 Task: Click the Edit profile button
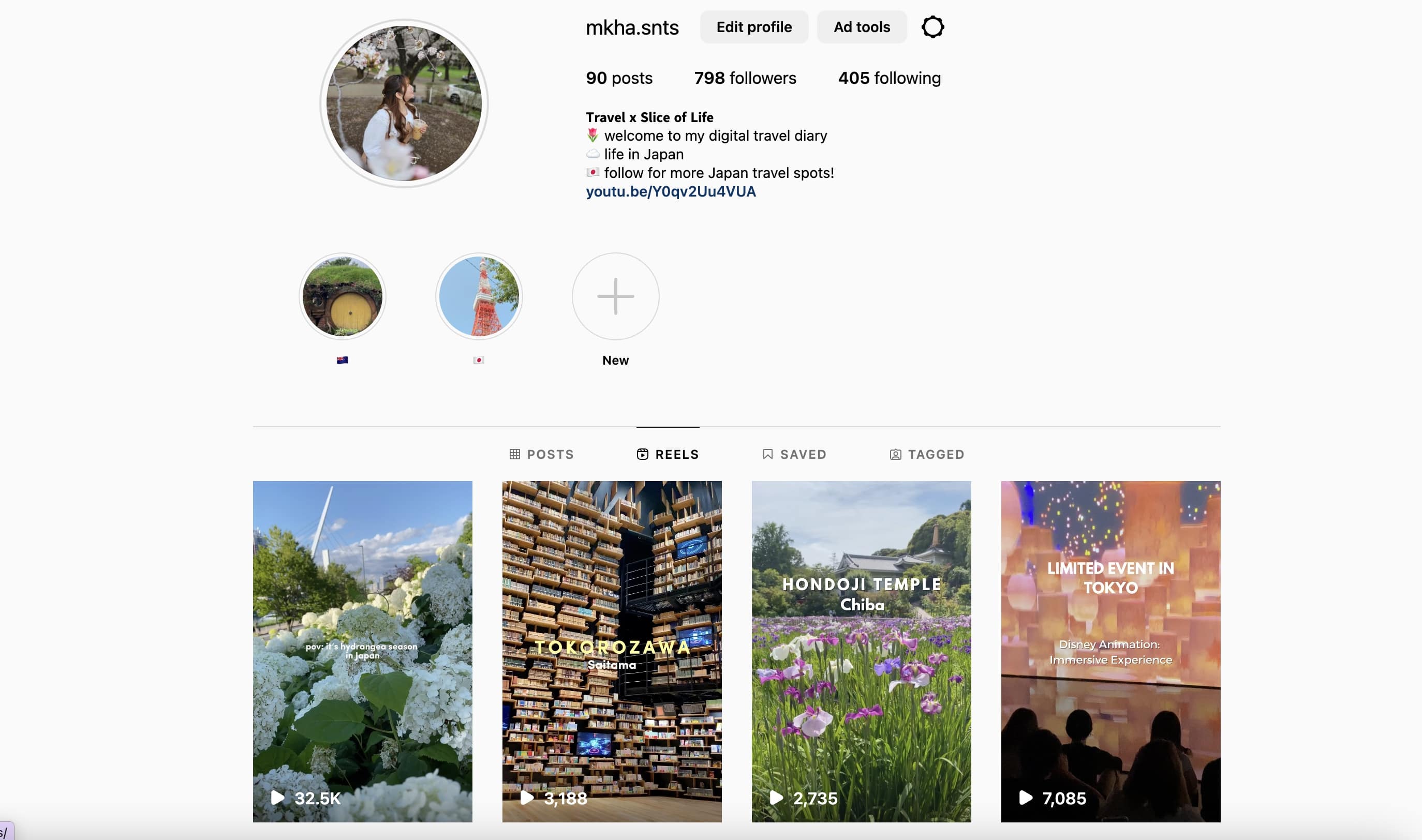tap(754, 26)
